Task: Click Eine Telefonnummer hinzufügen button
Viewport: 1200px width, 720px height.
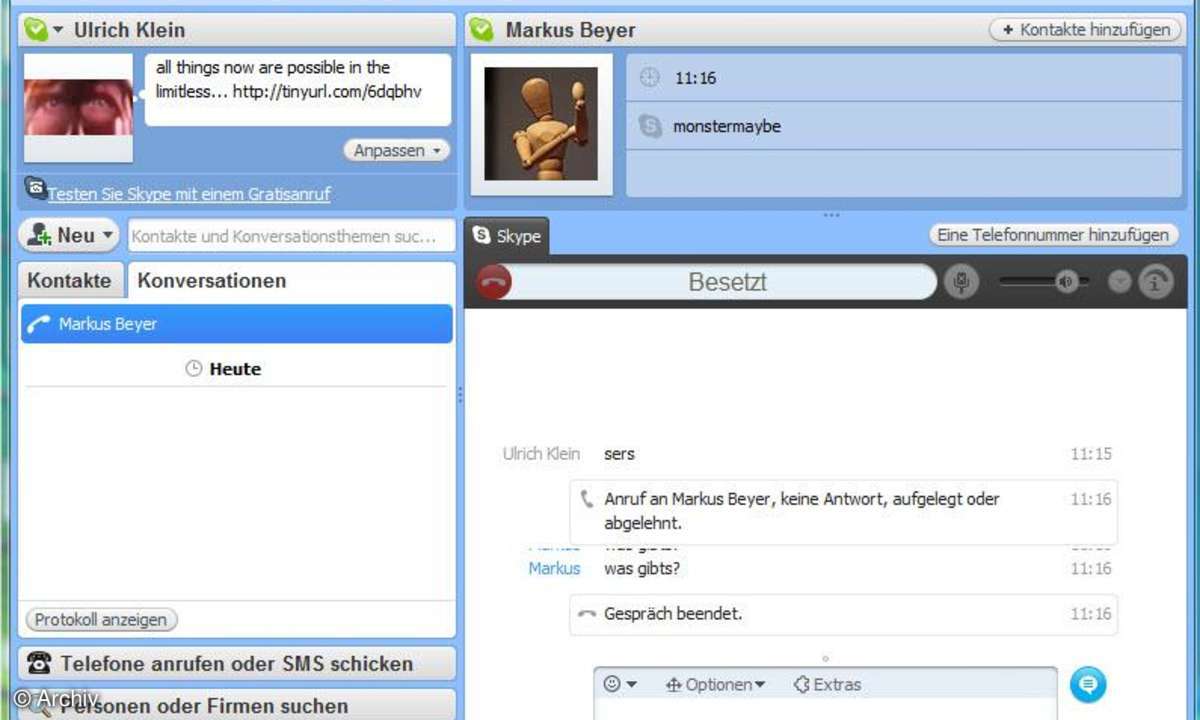Action: 1055,235
